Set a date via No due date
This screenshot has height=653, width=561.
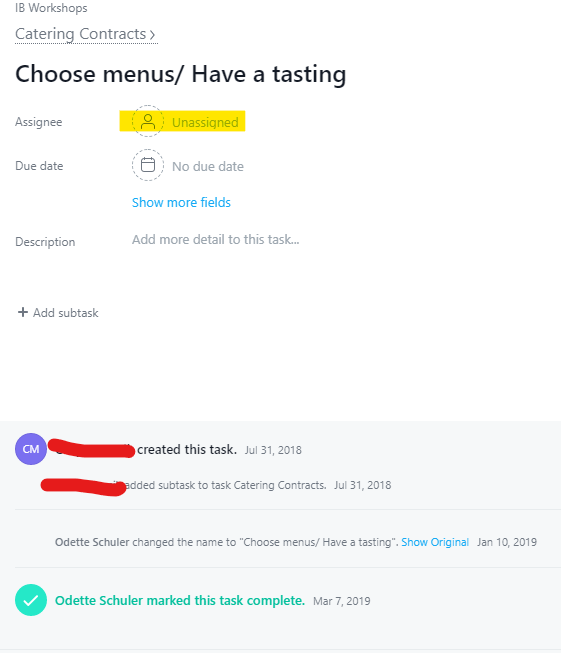click(208, 167)
